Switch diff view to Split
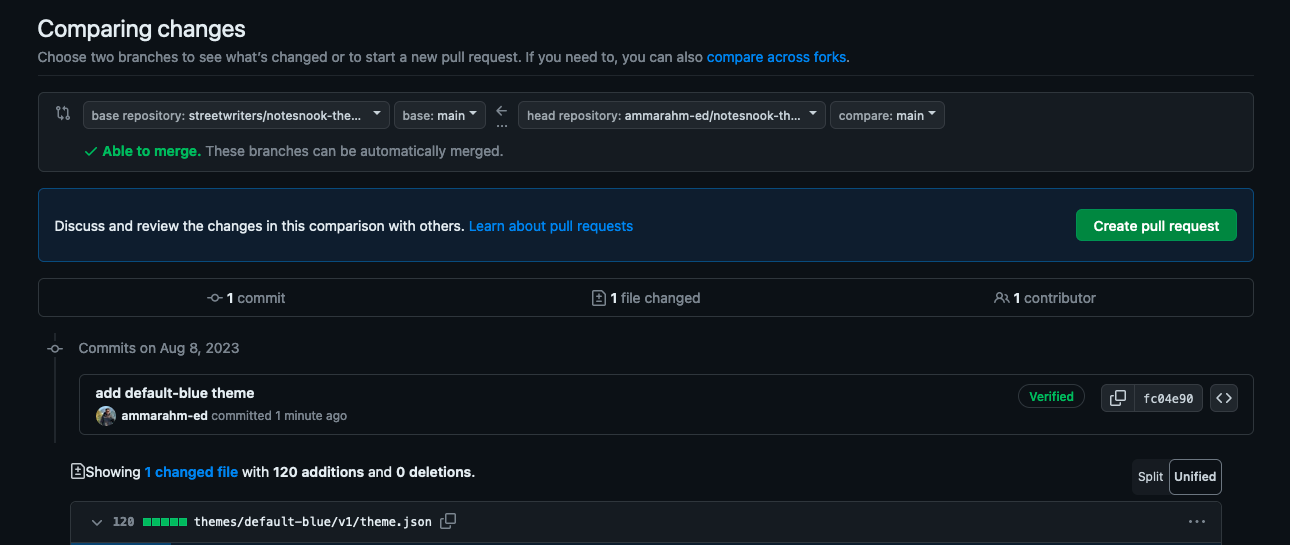 (x=1150, y=477)
